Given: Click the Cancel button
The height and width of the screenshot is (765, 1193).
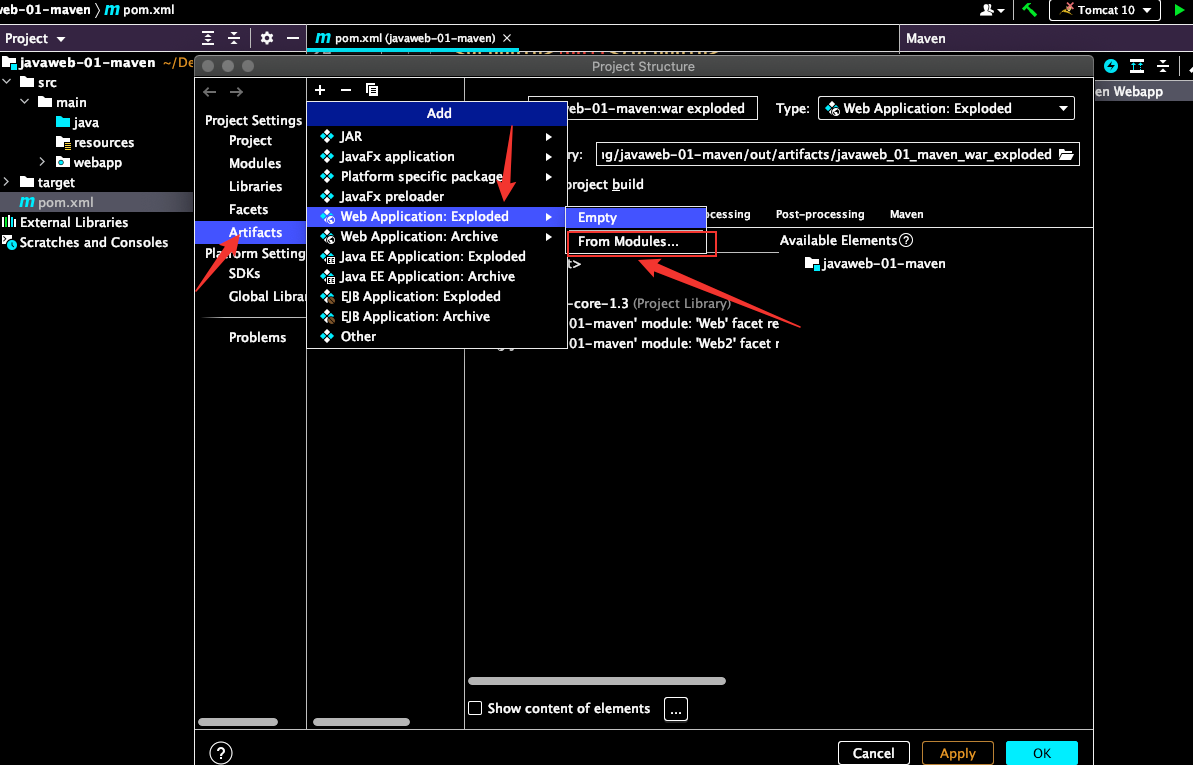Looking at the screenshot, I should [x=873, y=753].
